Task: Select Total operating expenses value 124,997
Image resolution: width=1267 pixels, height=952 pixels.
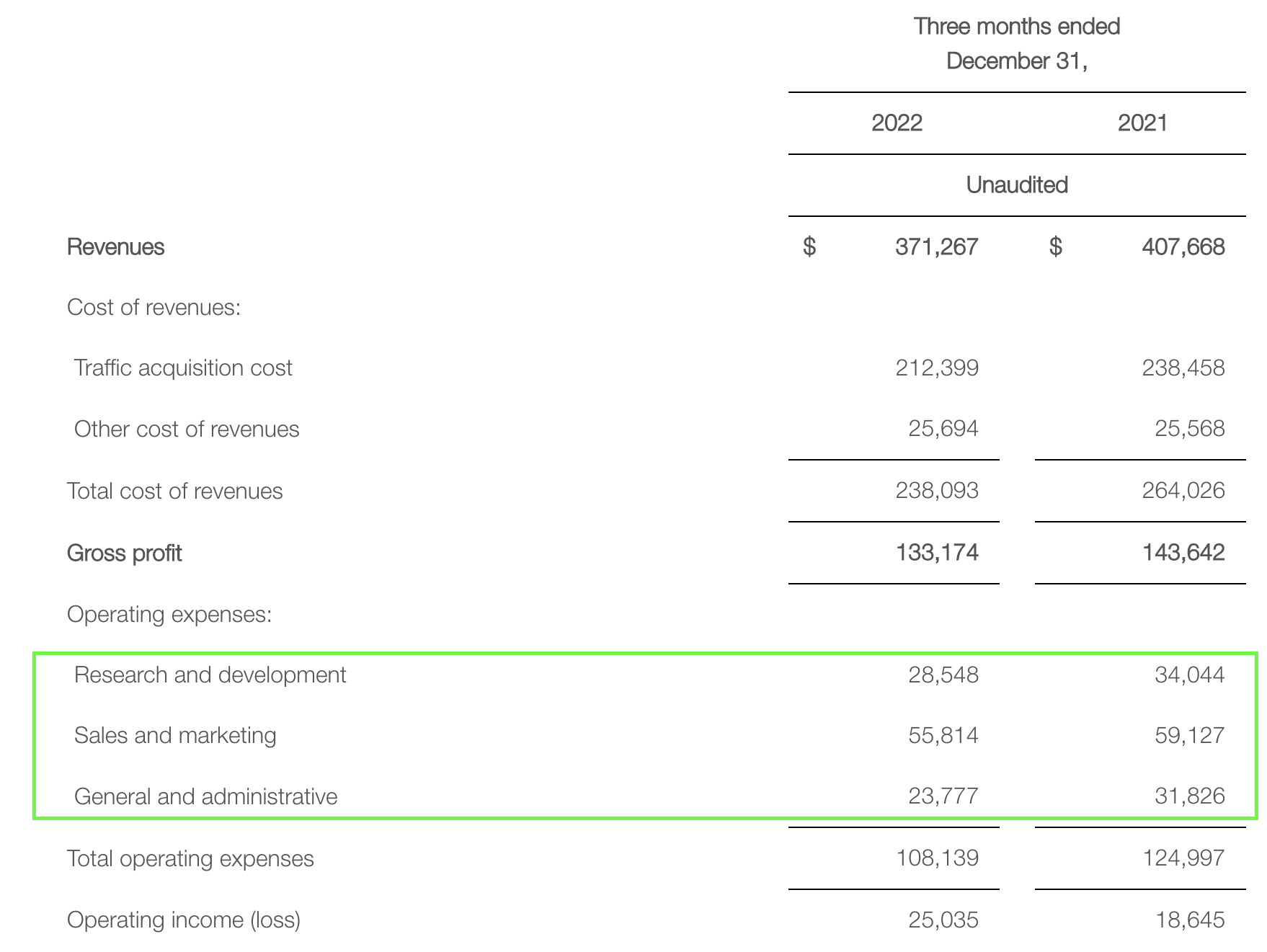Action: pos(1183,858)
